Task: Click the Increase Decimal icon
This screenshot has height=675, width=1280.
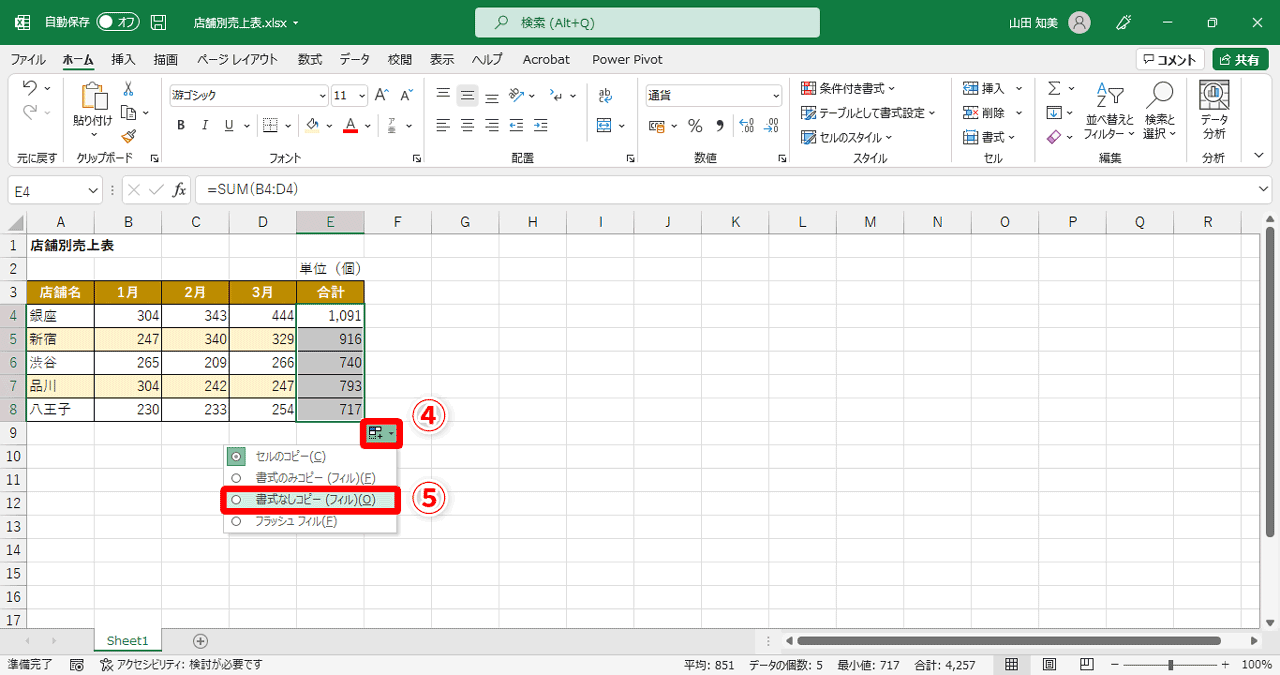Action: (x=747, y=126)
